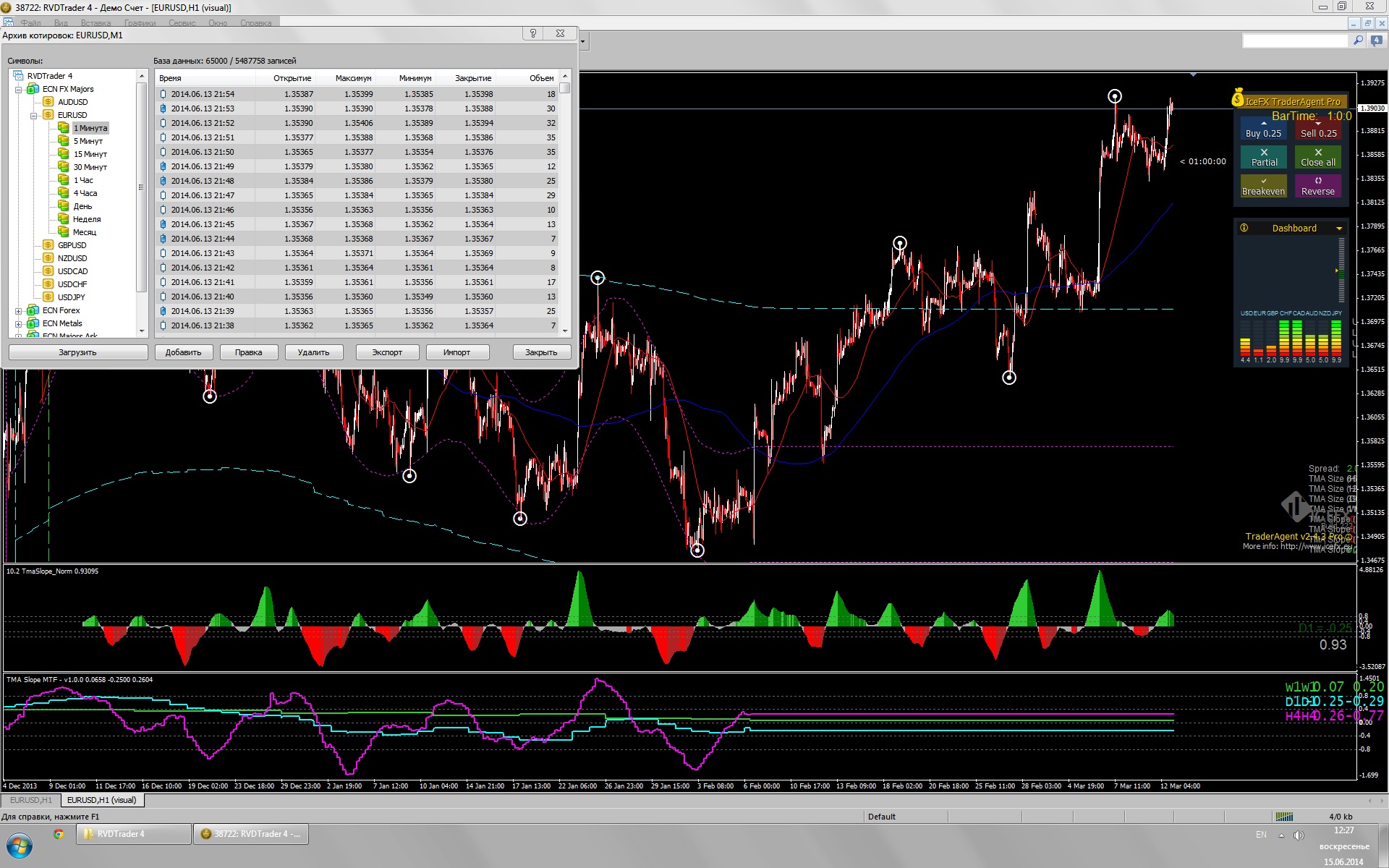Click the IceFX money bag icon
Image resolution: width=1389 pixels, height=868 pixels.
coord(1238,98)
